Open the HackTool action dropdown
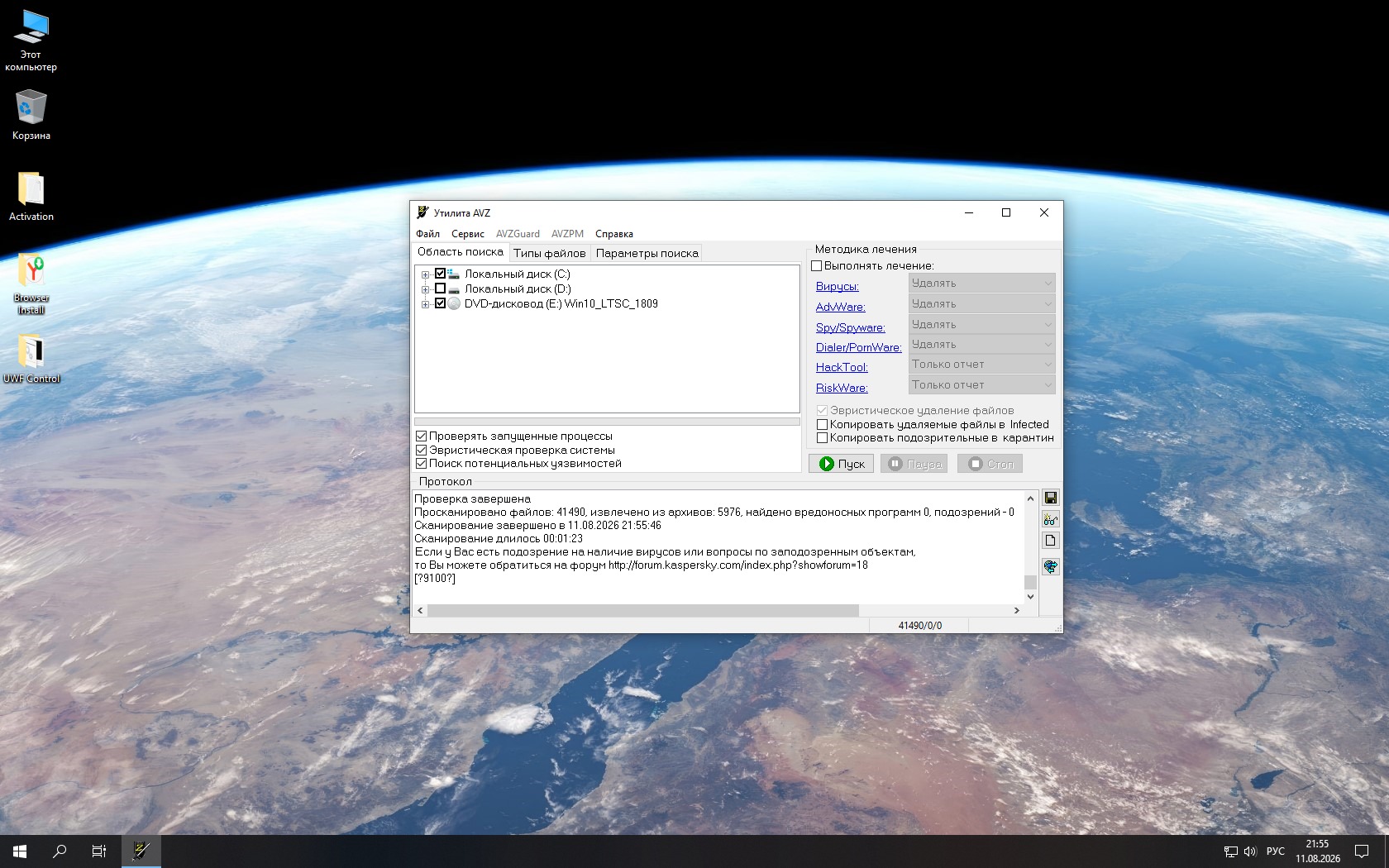Image resolution: width=1389 pixels, height=868 pixels. (x=981, y=364)
